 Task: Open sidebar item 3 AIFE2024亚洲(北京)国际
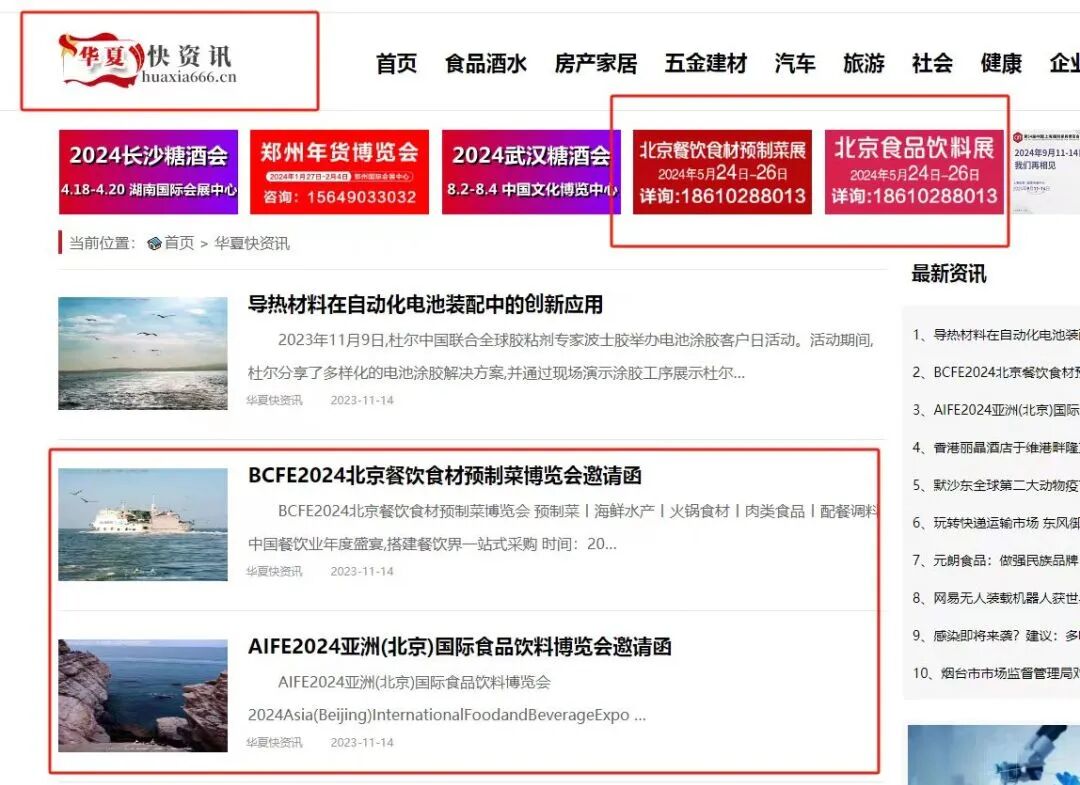coord(996,410)
